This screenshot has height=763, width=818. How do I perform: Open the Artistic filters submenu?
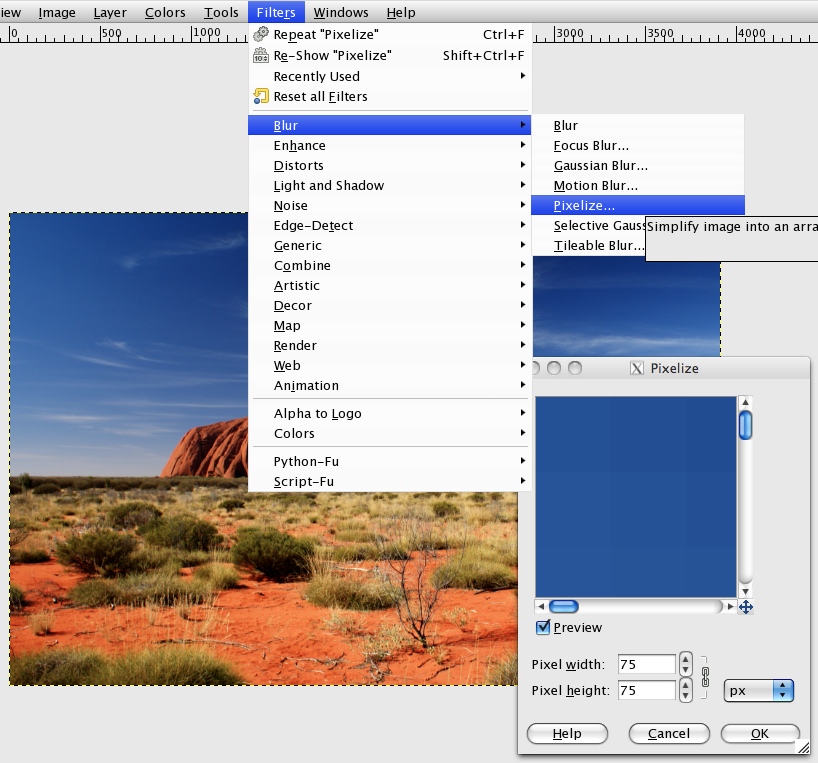tap(390, 285)
